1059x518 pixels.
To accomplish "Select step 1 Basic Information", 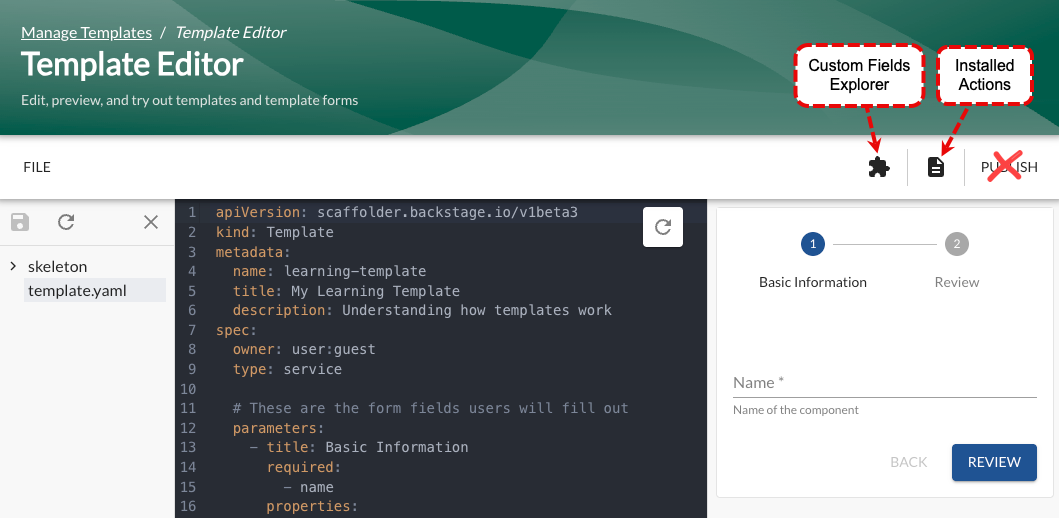I will point(812,244).
